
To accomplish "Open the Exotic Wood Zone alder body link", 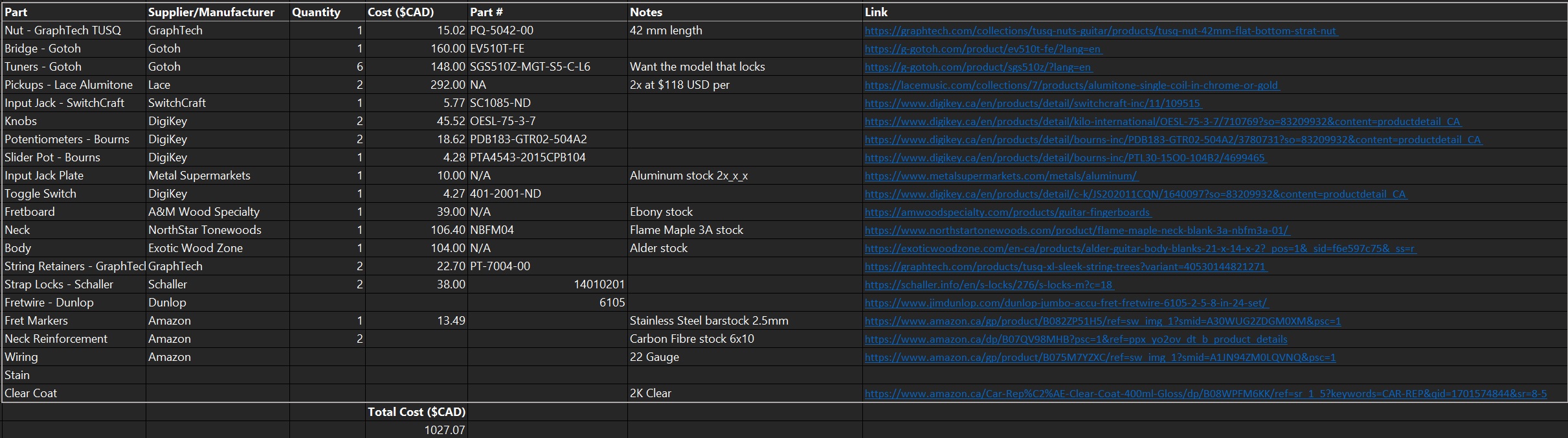I will pos(1139,249).
